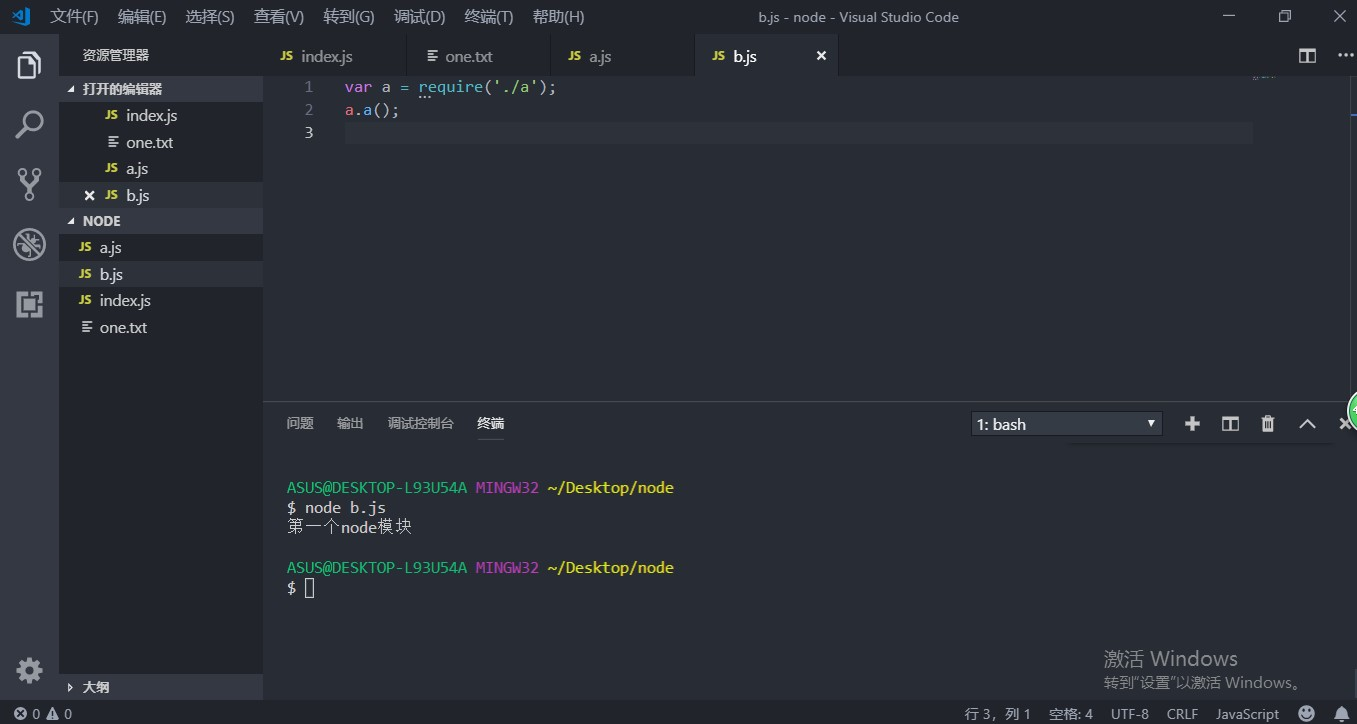Viewport: 1357px width, 724px height.
Task: Maximize the terminal panel size
Action: click(x=1307, y=424)
